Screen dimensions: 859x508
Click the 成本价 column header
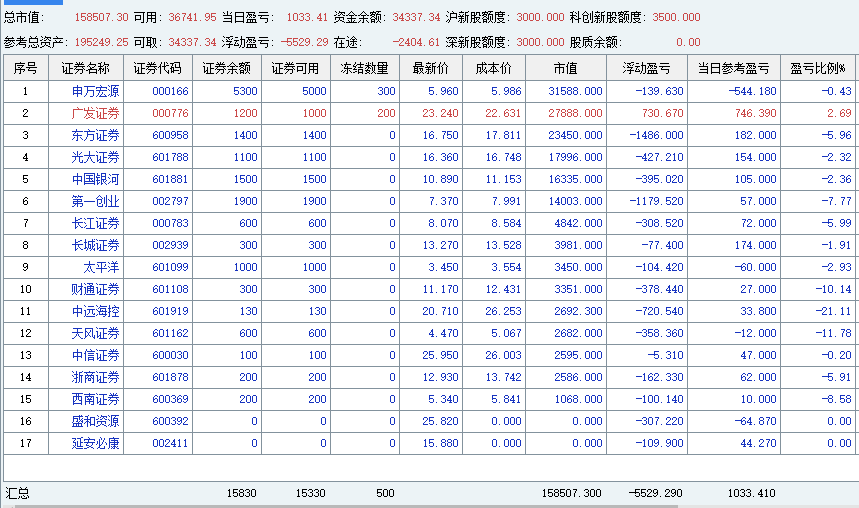494,68
